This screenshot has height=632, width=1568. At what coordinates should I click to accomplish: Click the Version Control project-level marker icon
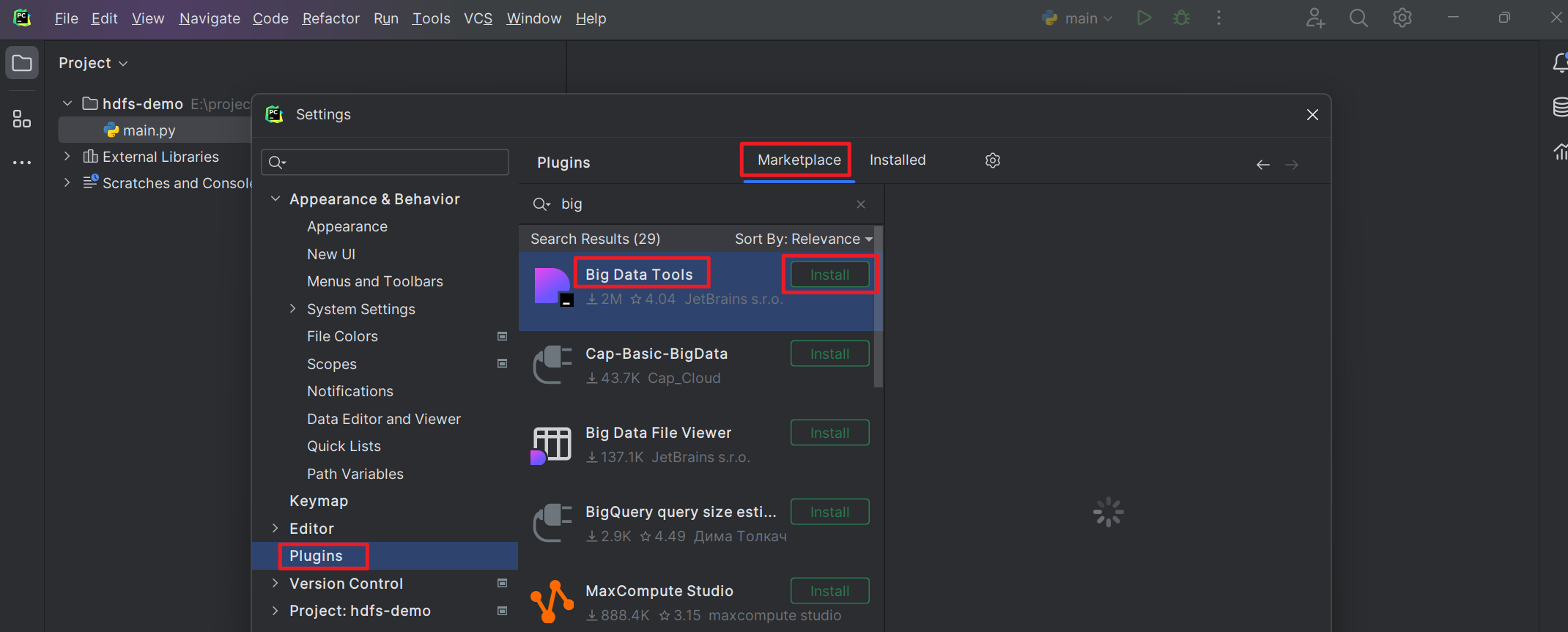click(503, 583)
